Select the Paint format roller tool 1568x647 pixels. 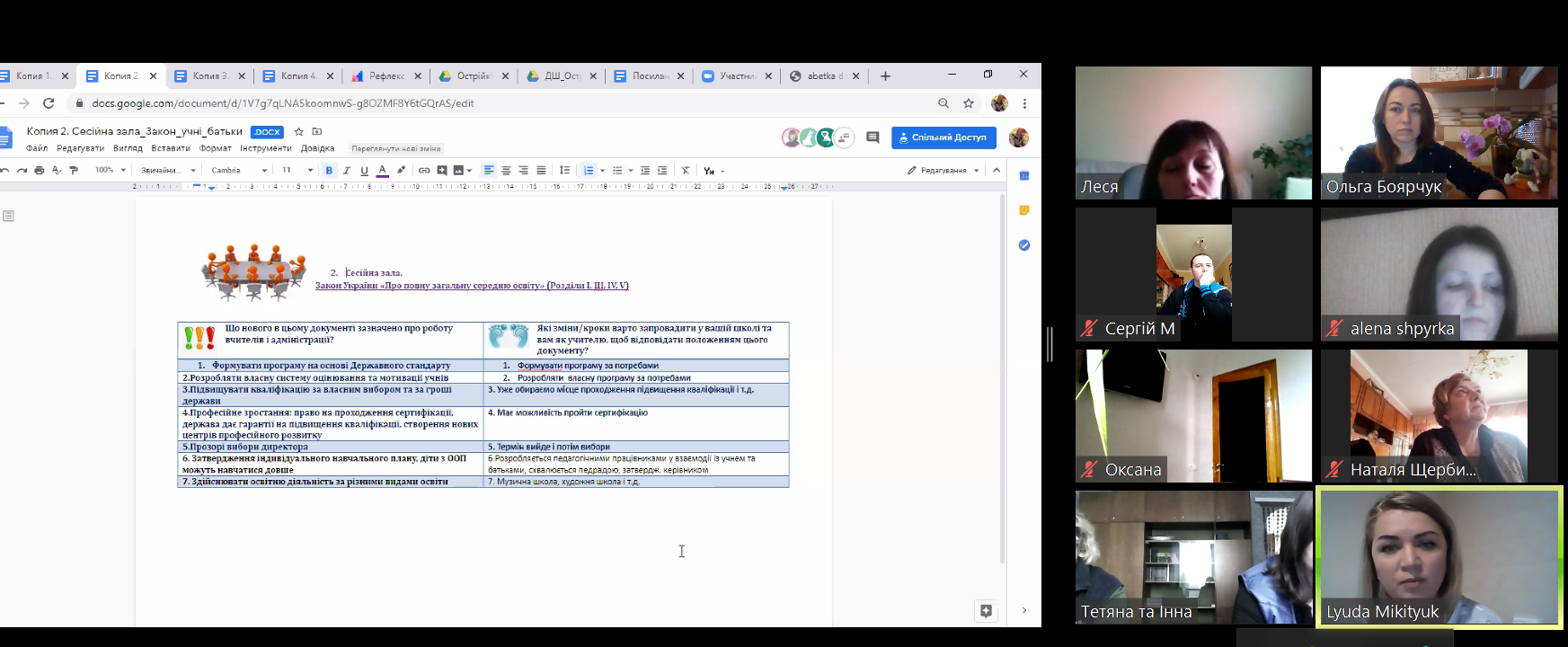(74, 170)
